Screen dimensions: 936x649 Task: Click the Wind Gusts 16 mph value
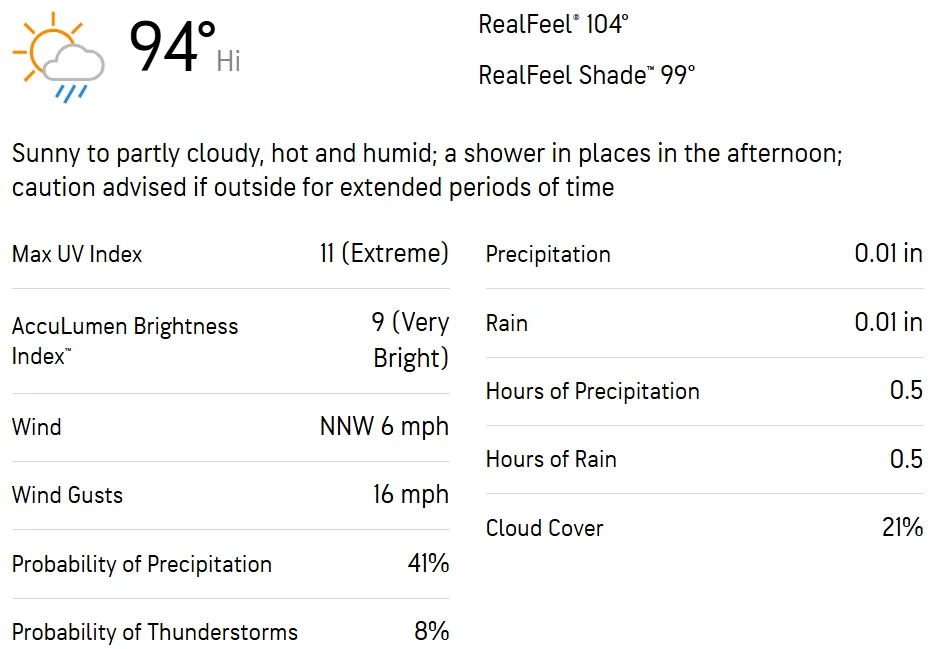(411, 494)
